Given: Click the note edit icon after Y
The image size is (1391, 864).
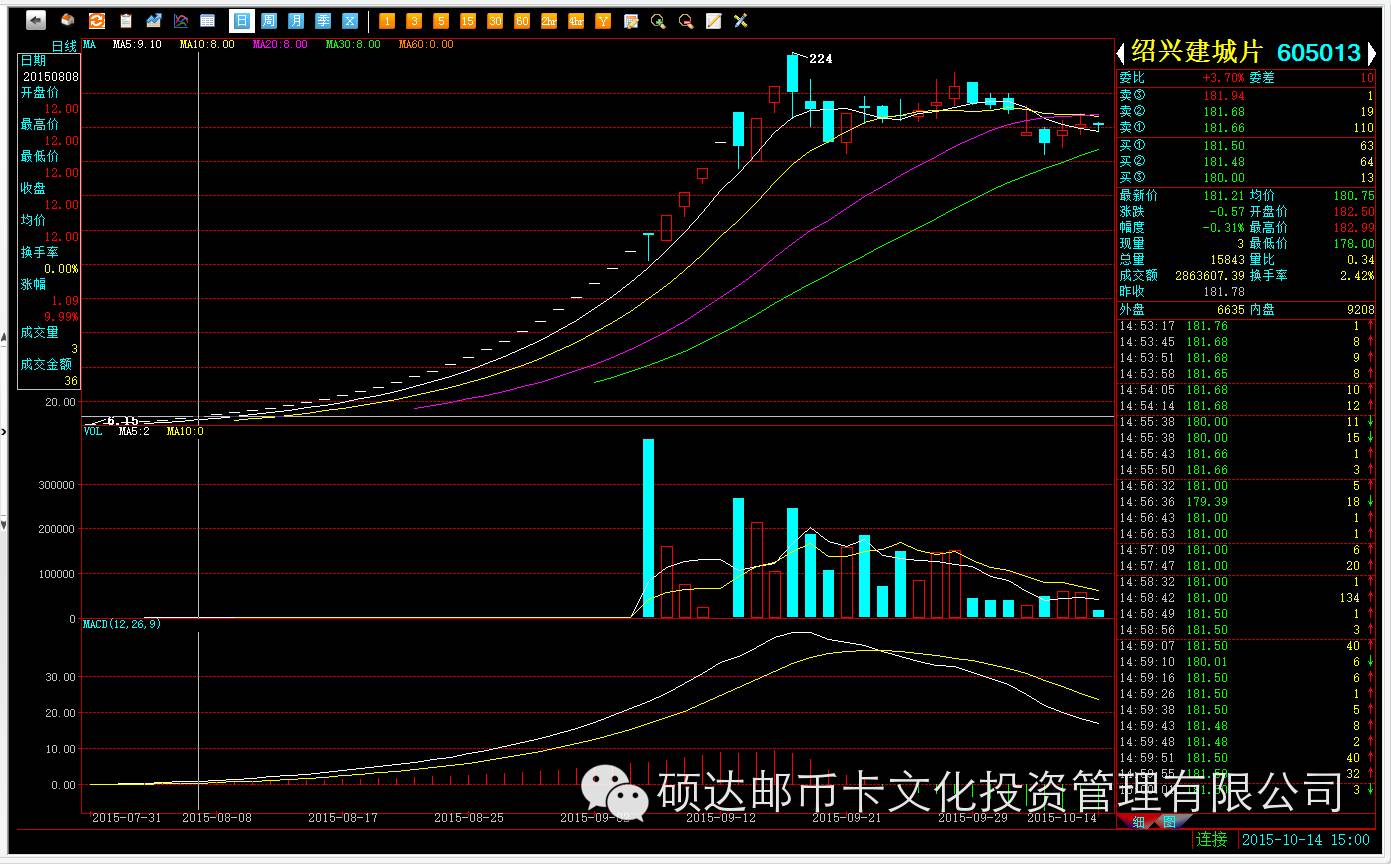Looking at the screenshot, I should click(x=631, y=20).
